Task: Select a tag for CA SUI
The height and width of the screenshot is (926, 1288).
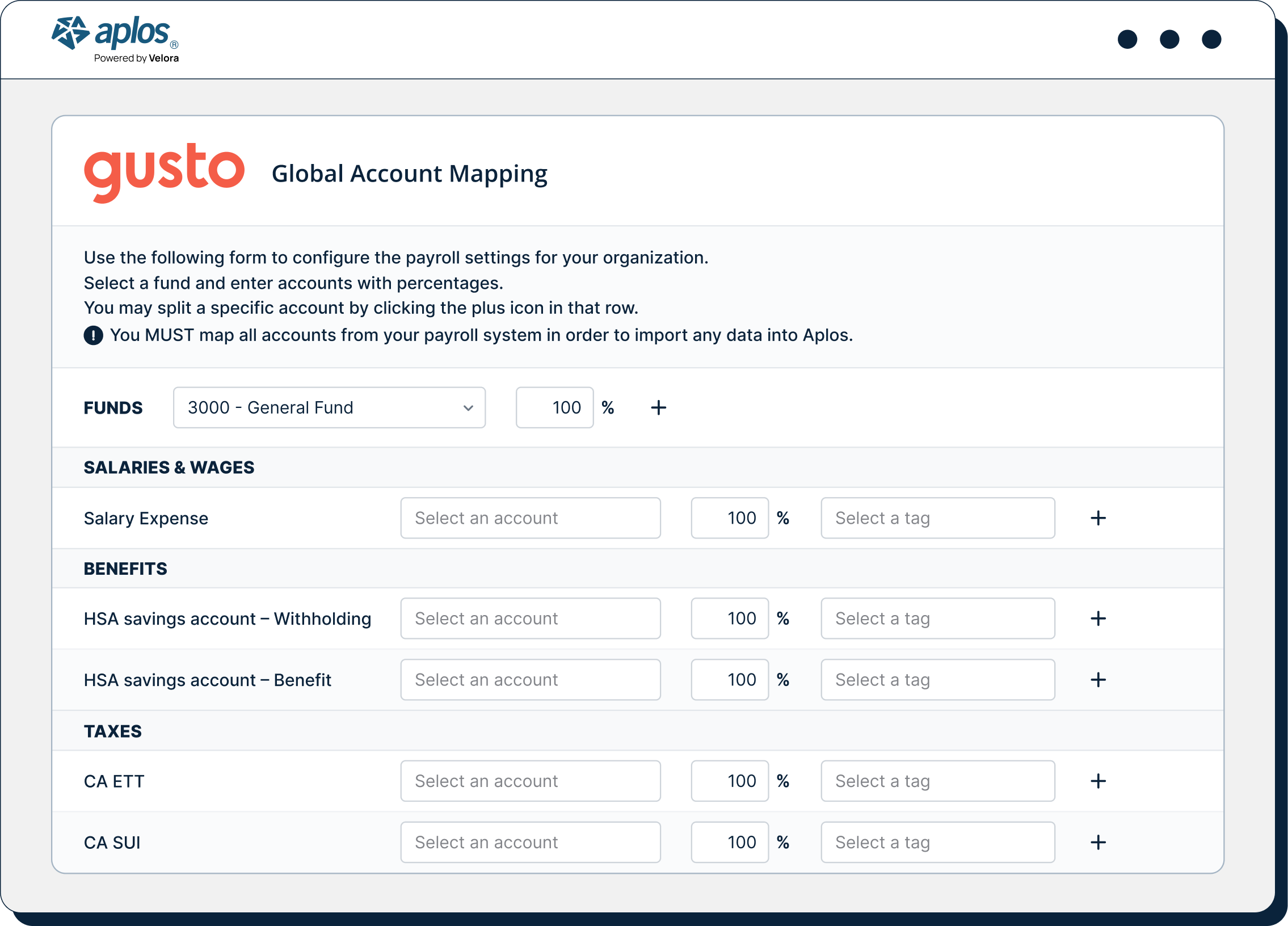Action: click(937, 842)
